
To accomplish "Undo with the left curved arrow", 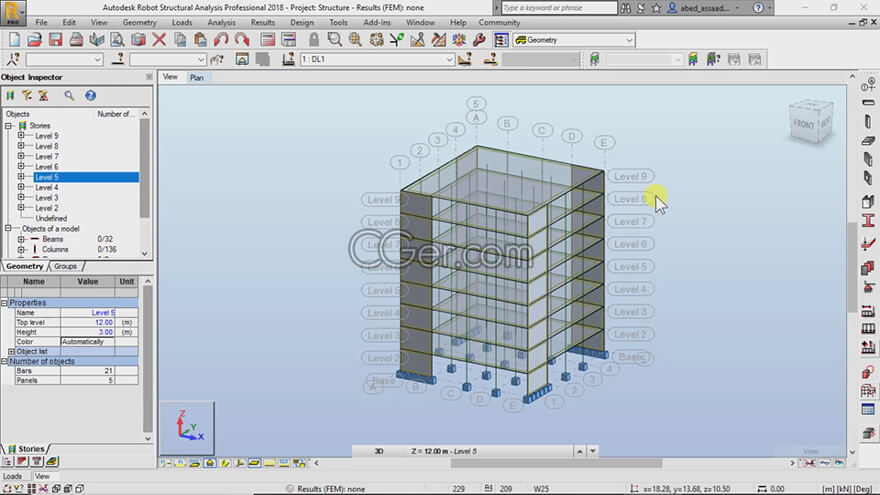I will click(221, 39).
